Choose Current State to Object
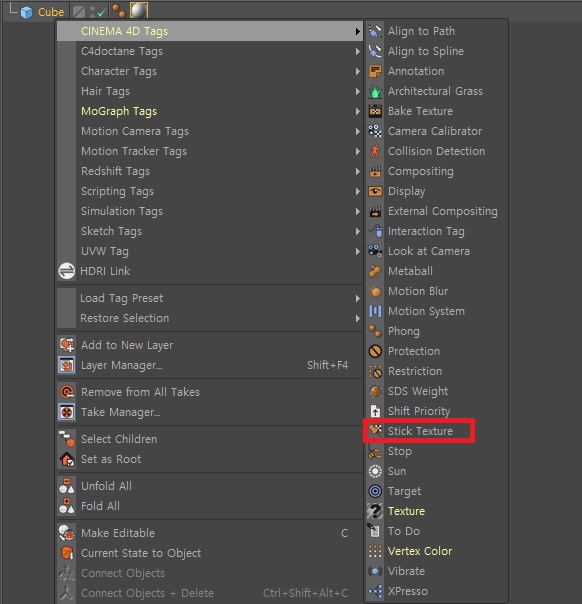The height and width of the screenshot is (604, 582). [x=210, y=553]
